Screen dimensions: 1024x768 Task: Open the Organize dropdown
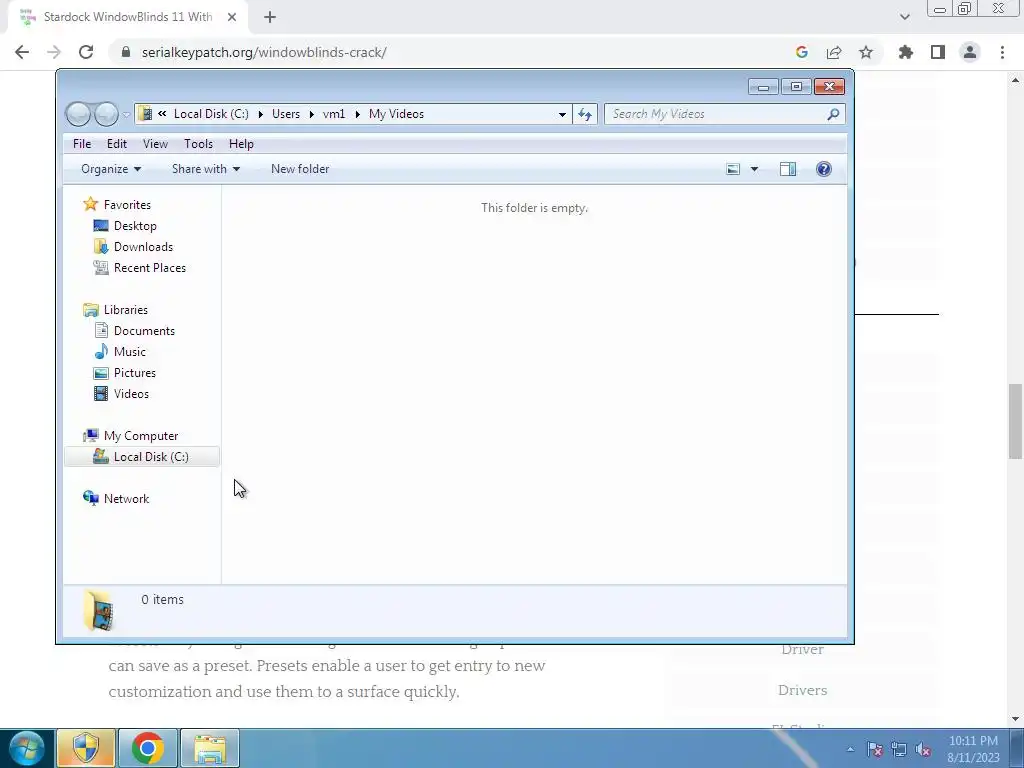111,169
